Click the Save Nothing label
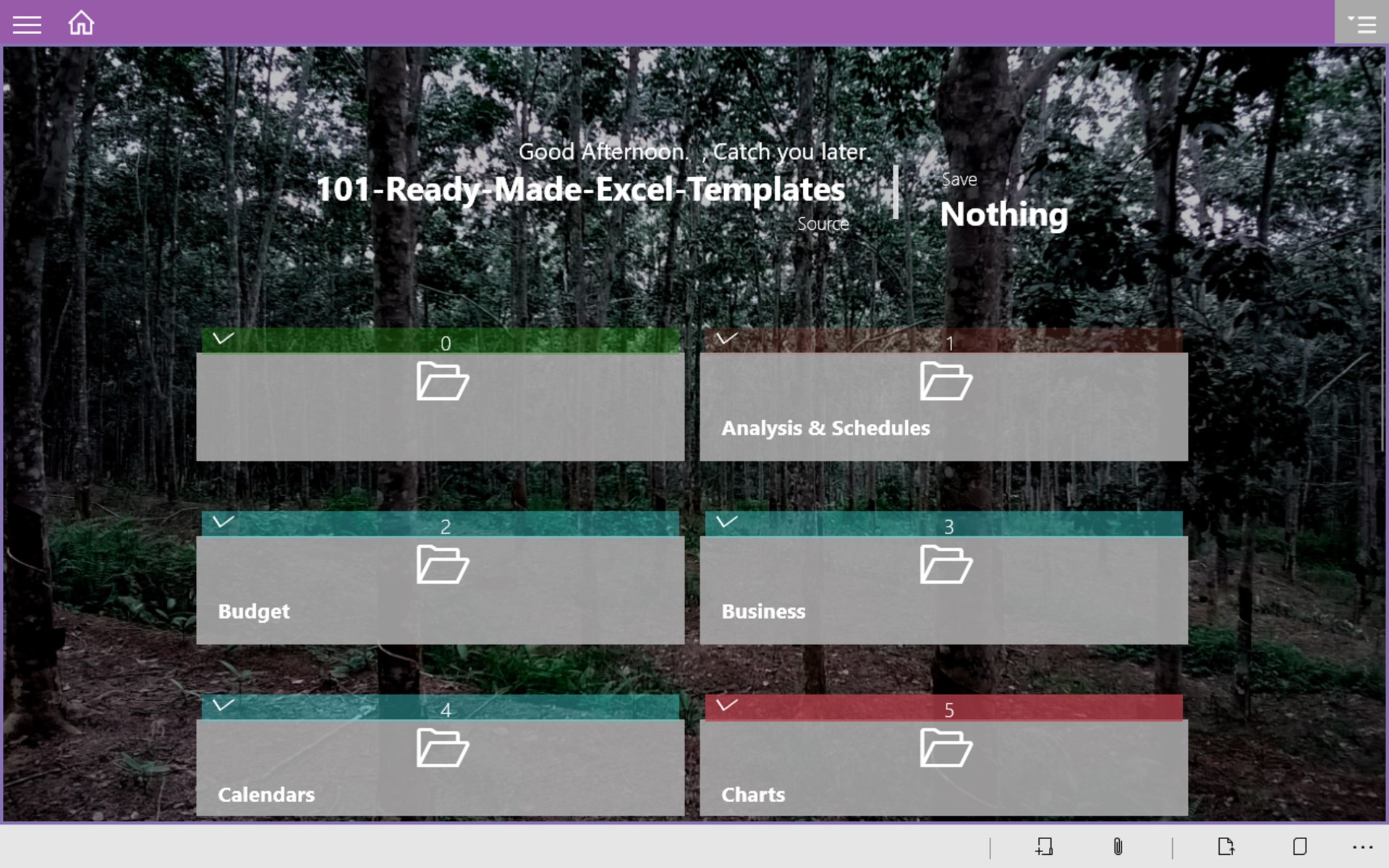This screenshot has width=1389, height=868. [x=1003, y=214]
